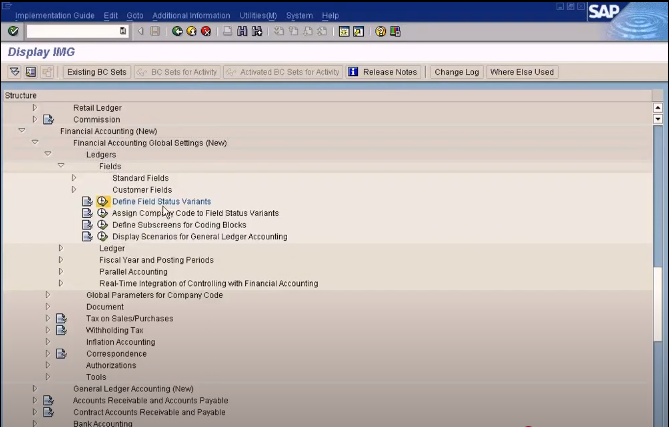Click the Customize Local Layout icon
This screenshot has height=427, width=669.
click(395, 32)
